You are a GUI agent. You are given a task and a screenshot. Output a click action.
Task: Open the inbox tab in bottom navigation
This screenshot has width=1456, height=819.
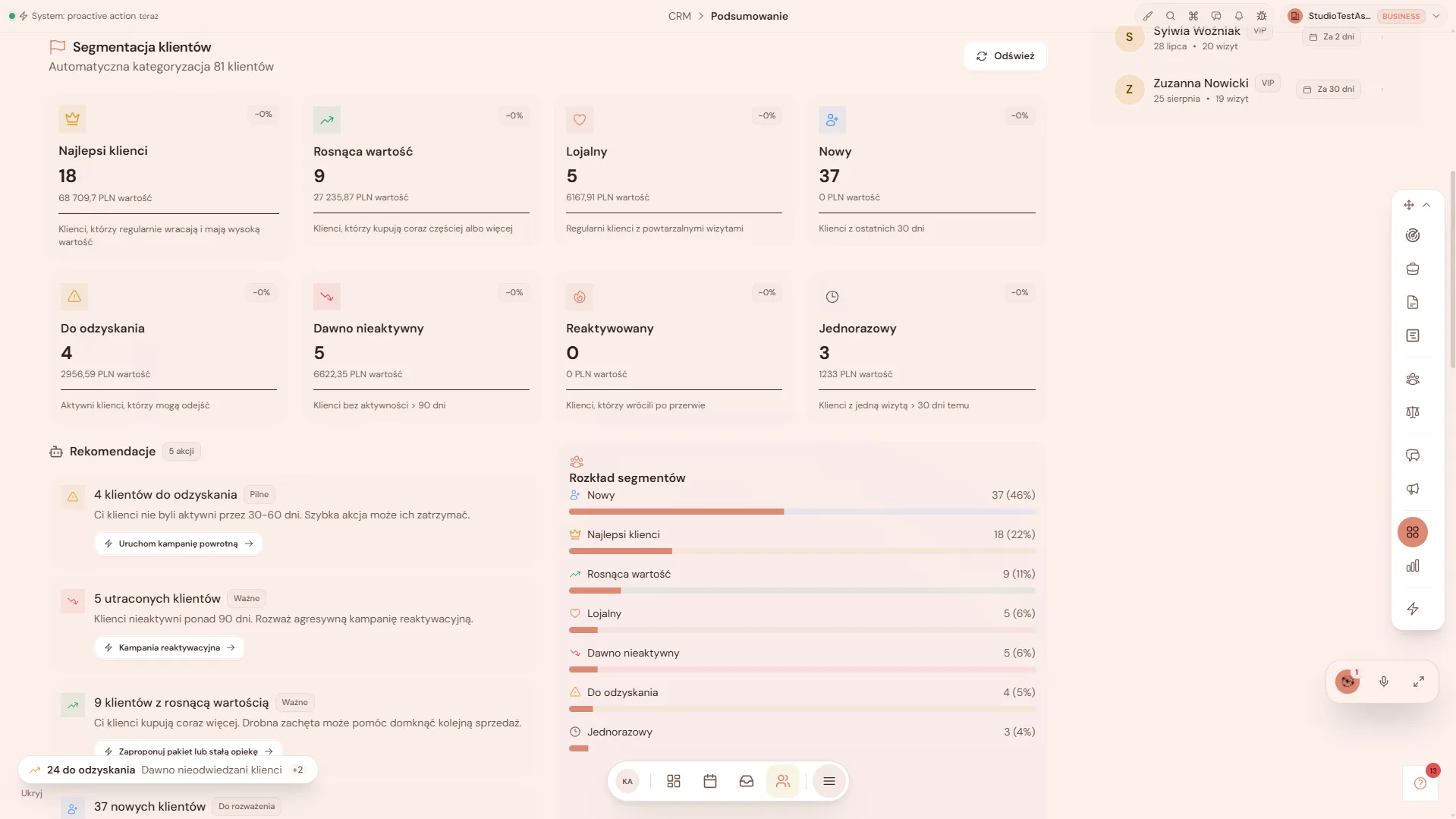coord(747,781)
